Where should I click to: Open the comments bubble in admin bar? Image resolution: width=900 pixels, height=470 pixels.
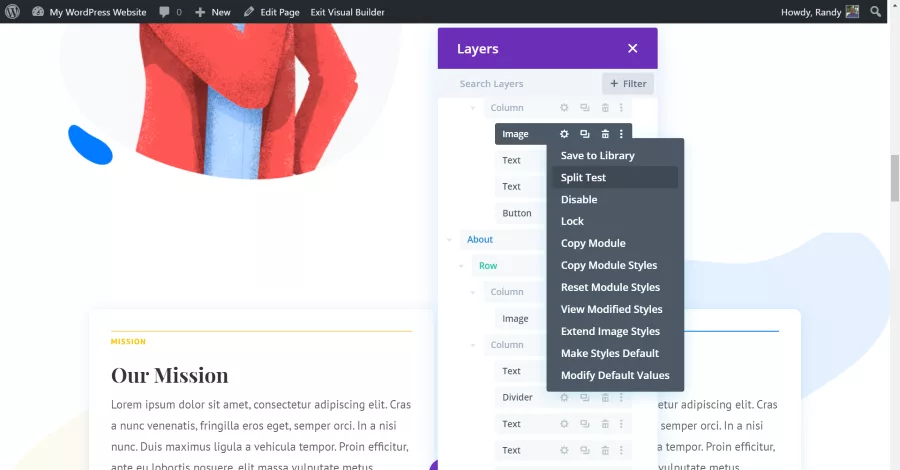(x=170, y=11)
